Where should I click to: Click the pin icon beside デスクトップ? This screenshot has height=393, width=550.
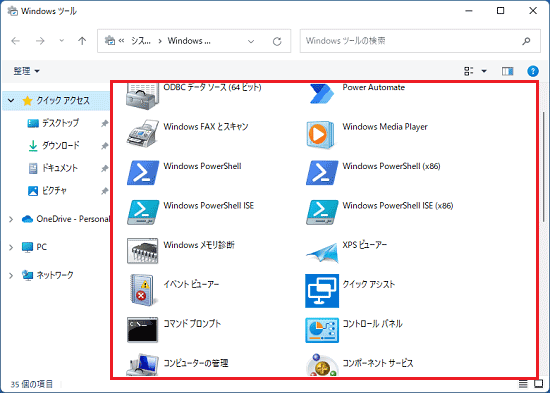click(x=105, y=124)
